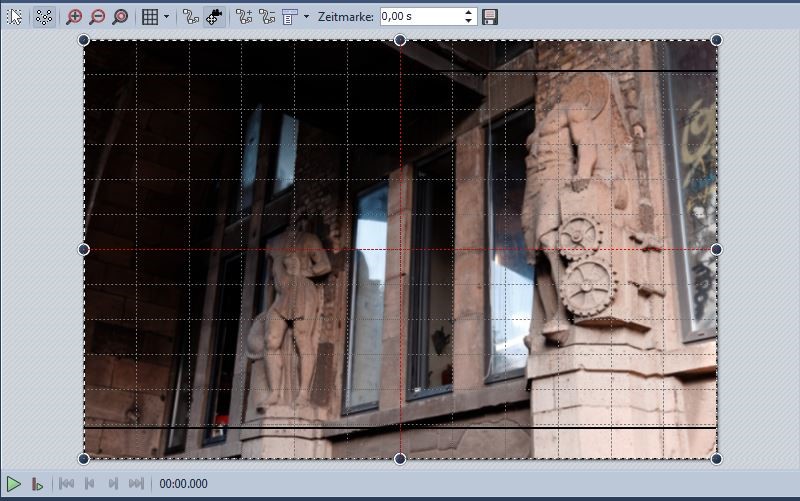Click the top-left corner frame handle
The width and height of the screenshot is (800, 501).
tap(84, 40)
